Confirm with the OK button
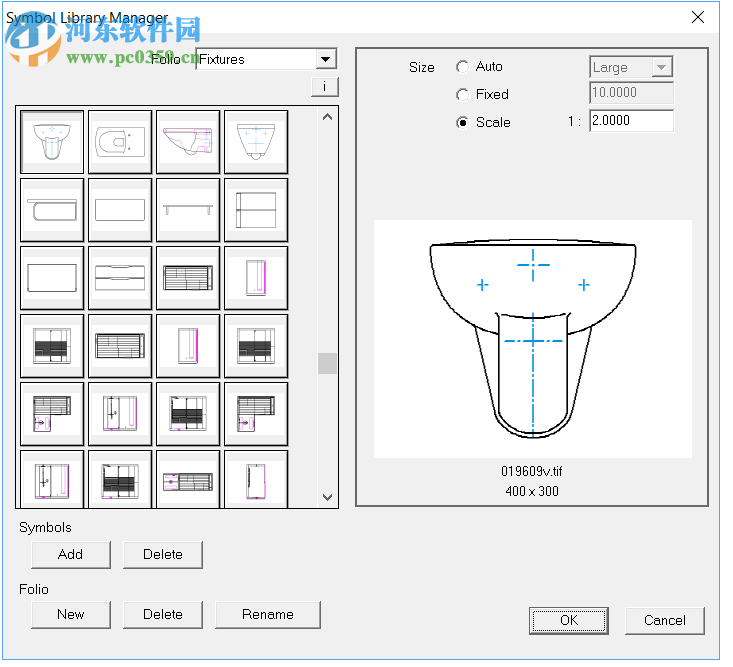This screenshot has width=733, height=667. tap(569, 620)
